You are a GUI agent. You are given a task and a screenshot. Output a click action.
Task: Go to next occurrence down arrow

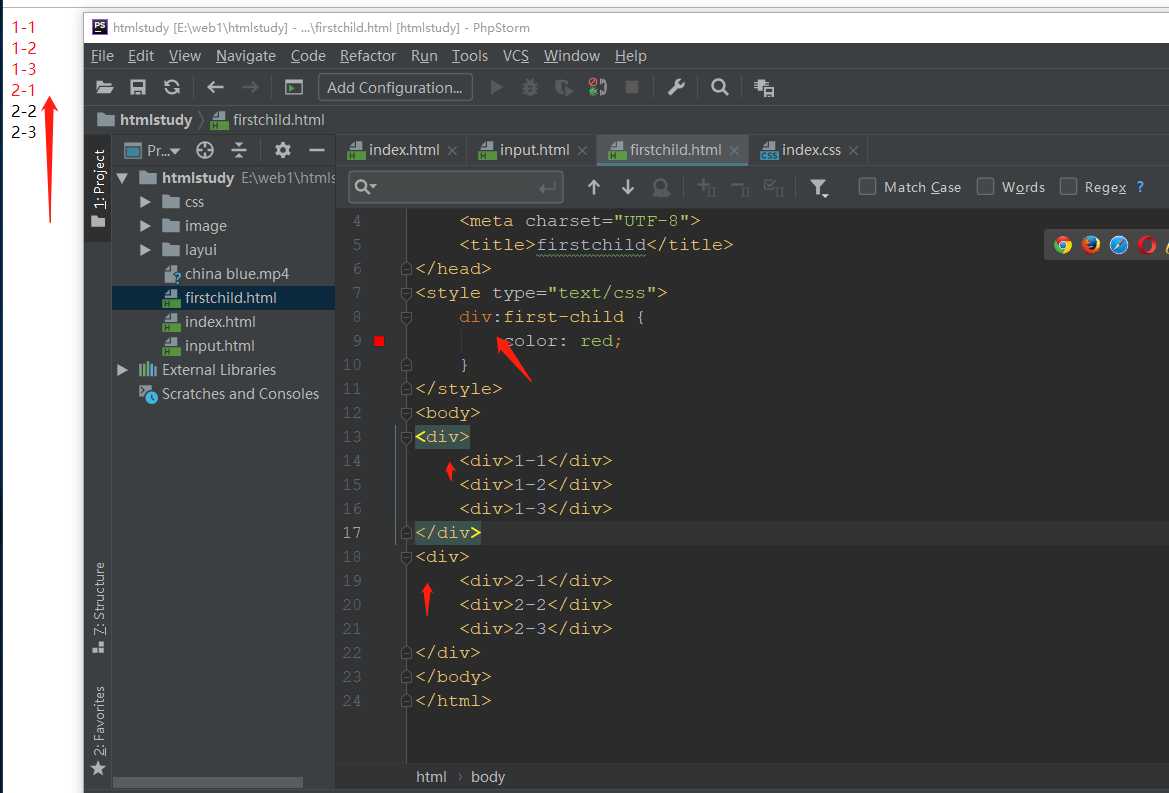628,187
